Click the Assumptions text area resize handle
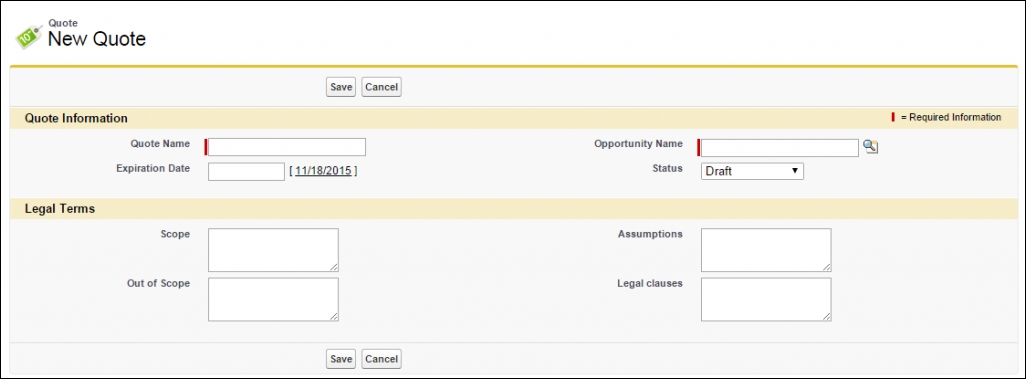1026x379 pixels. pyautogui.click(x=827, y=267)
